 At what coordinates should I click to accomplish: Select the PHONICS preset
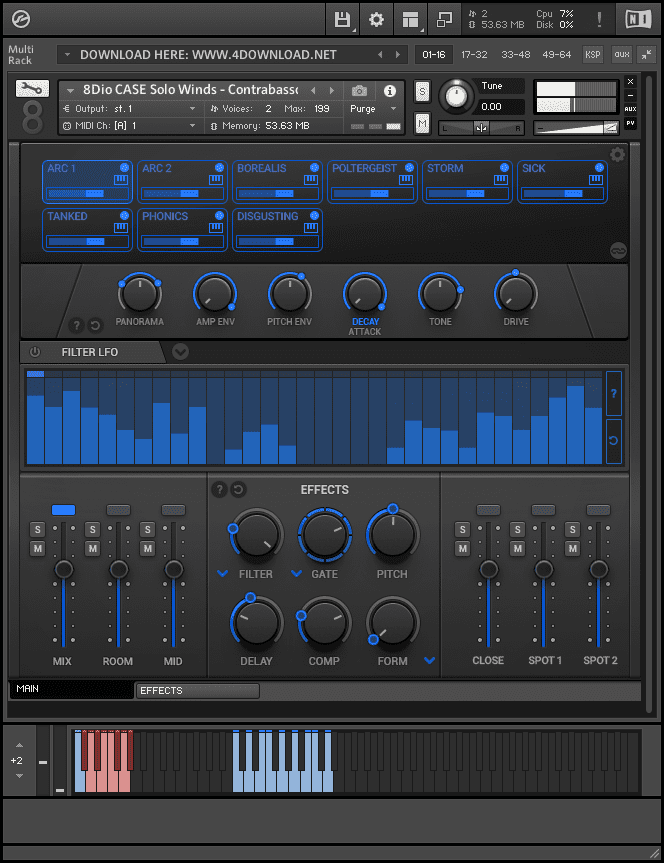point(182,230)
